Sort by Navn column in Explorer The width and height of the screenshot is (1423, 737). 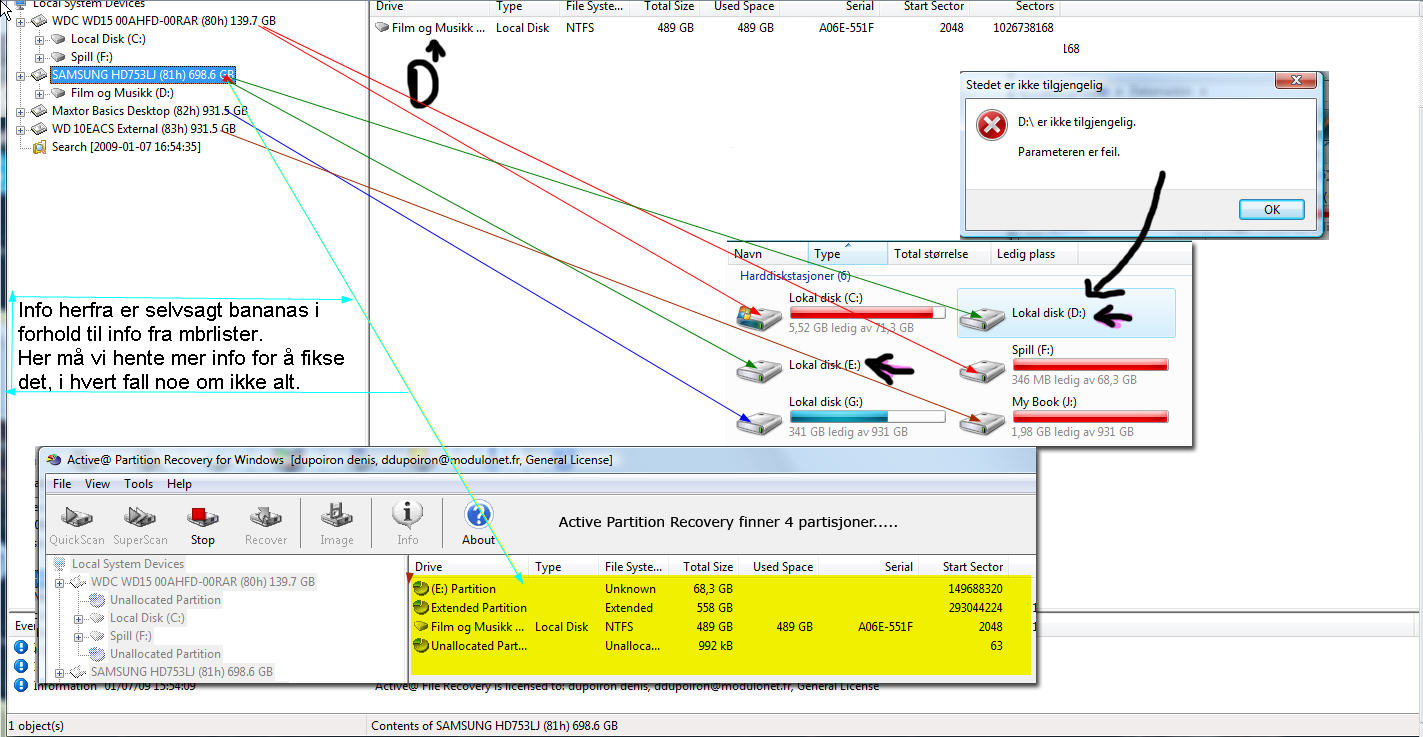768,254
